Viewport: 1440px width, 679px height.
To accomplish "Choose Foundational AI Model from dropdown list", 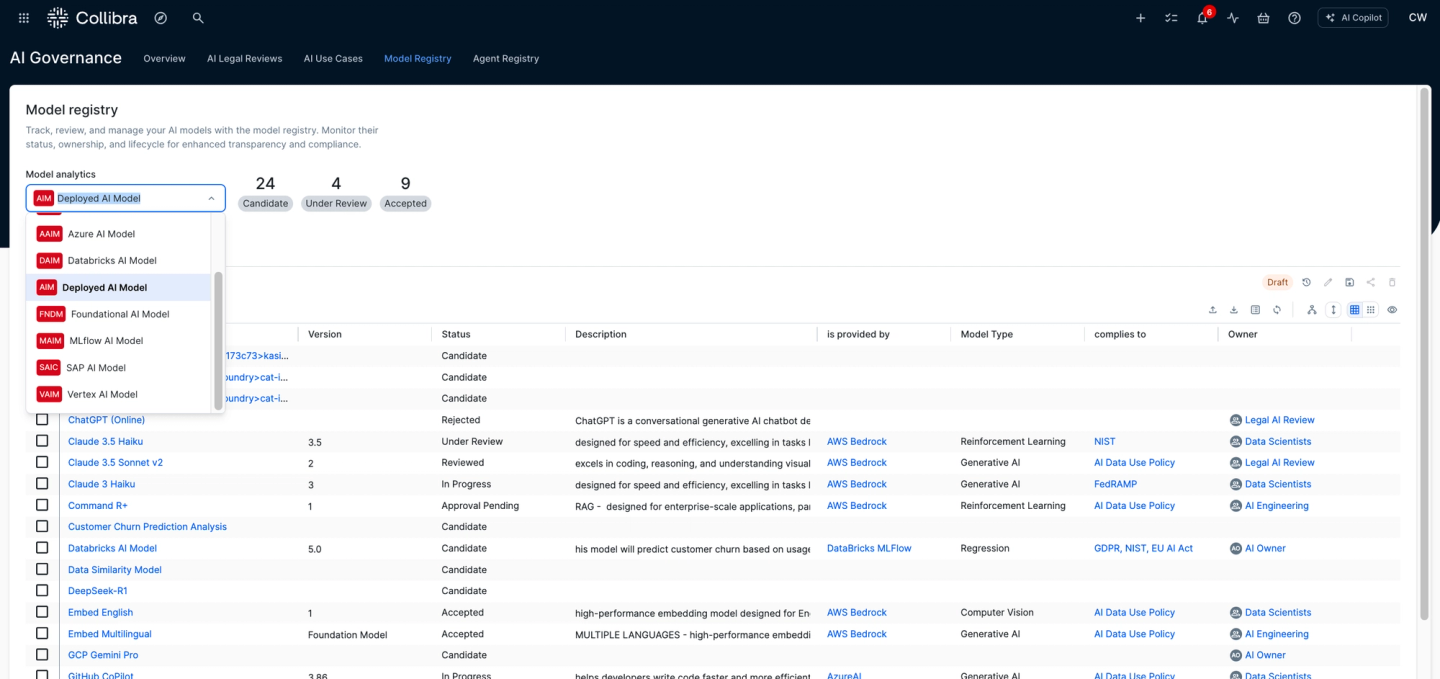I will tap(119, 314).
